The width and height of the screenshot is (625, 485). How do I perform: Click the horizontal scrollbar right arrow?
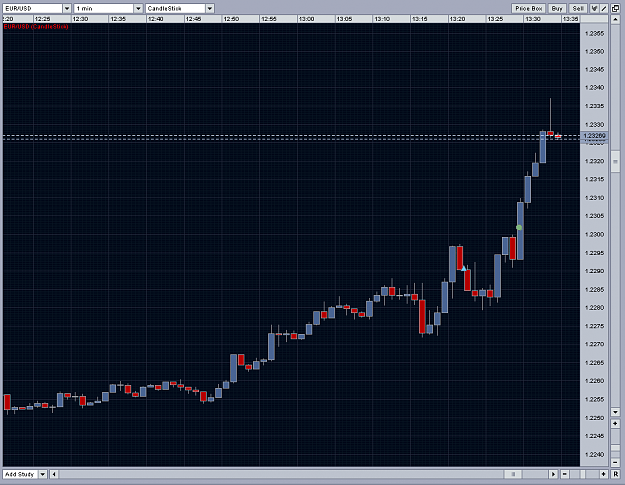coord(553,474)
